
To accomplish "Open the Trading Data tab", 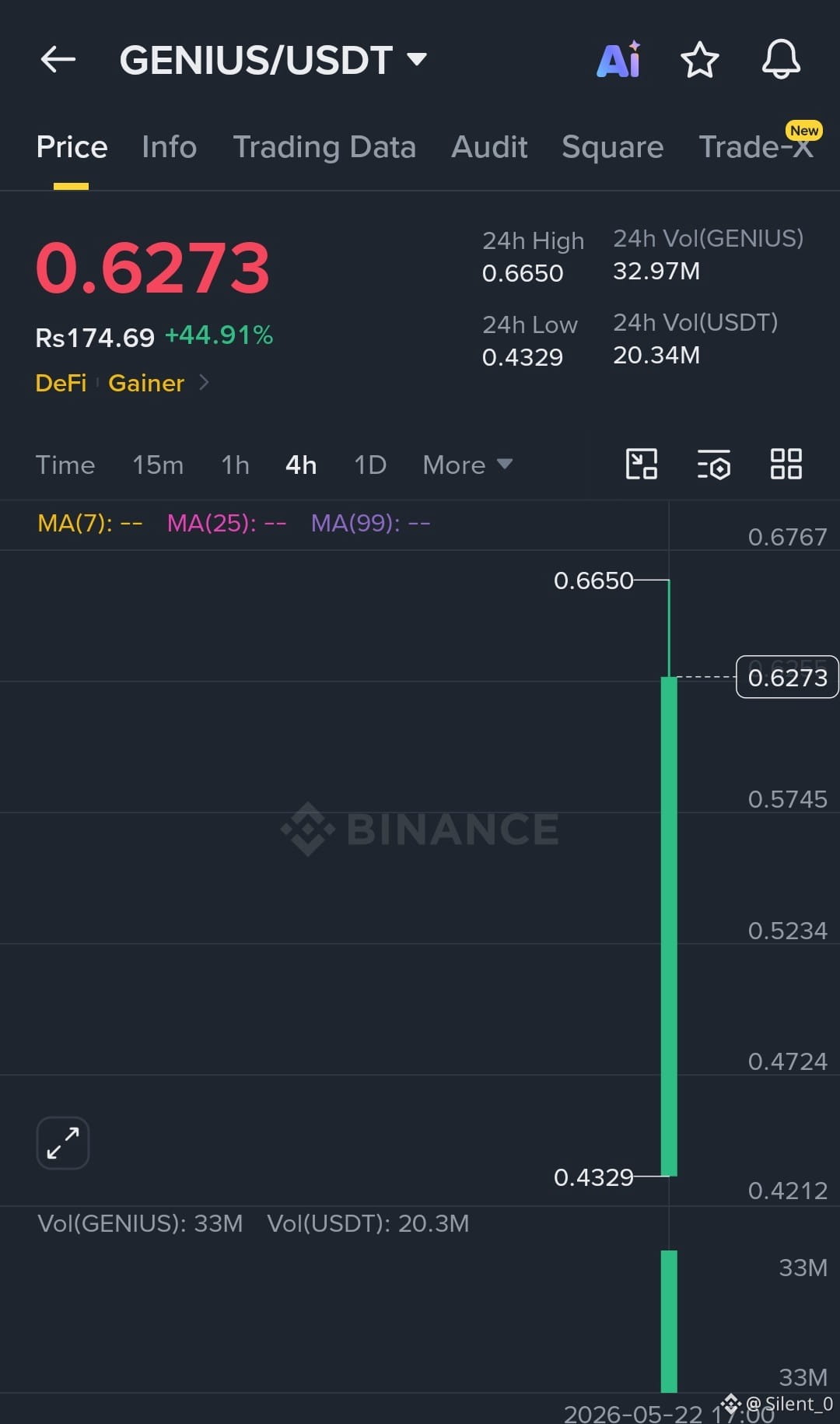I will 324,146.
